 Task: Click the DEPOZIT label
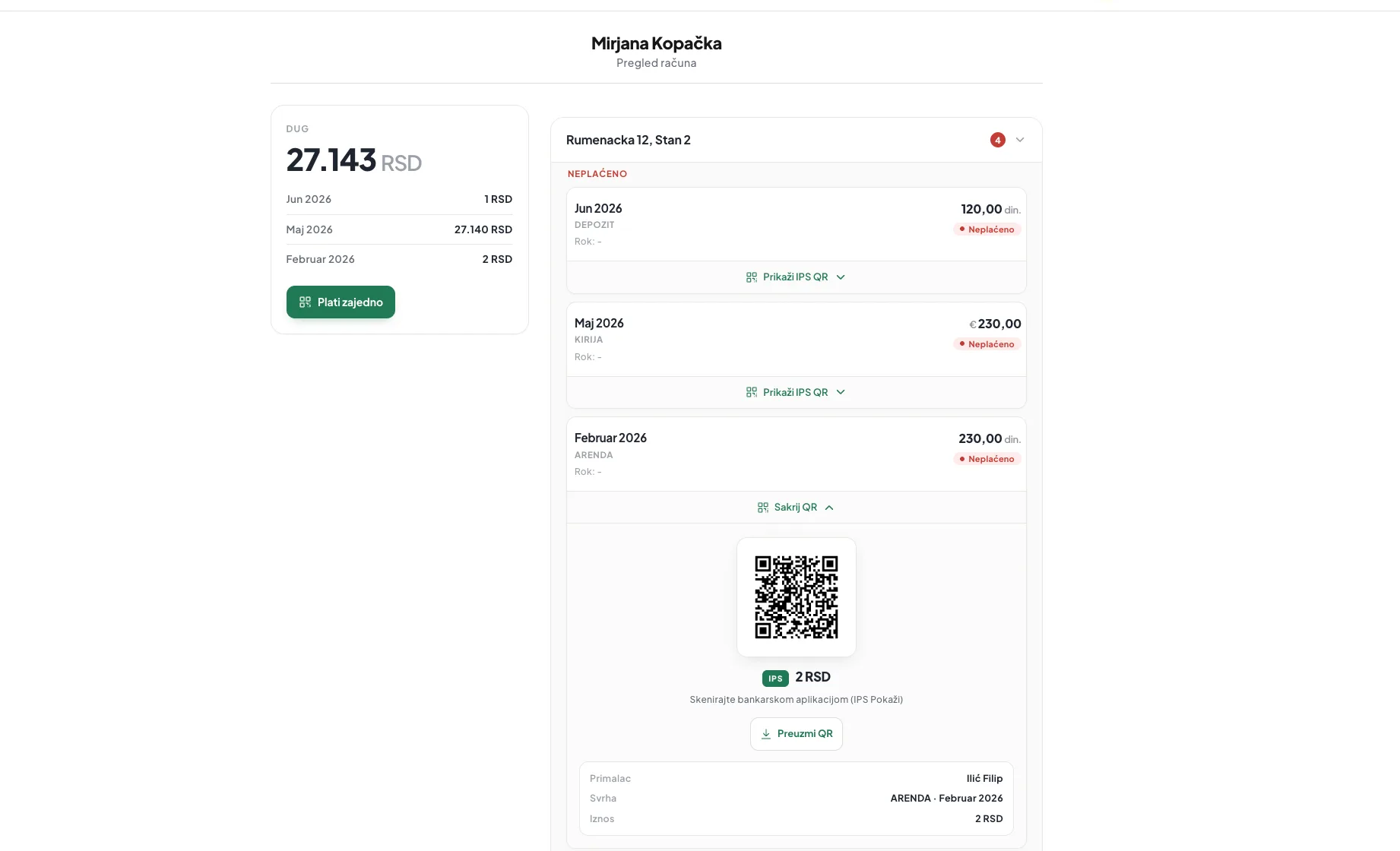[x=594, y=225]
